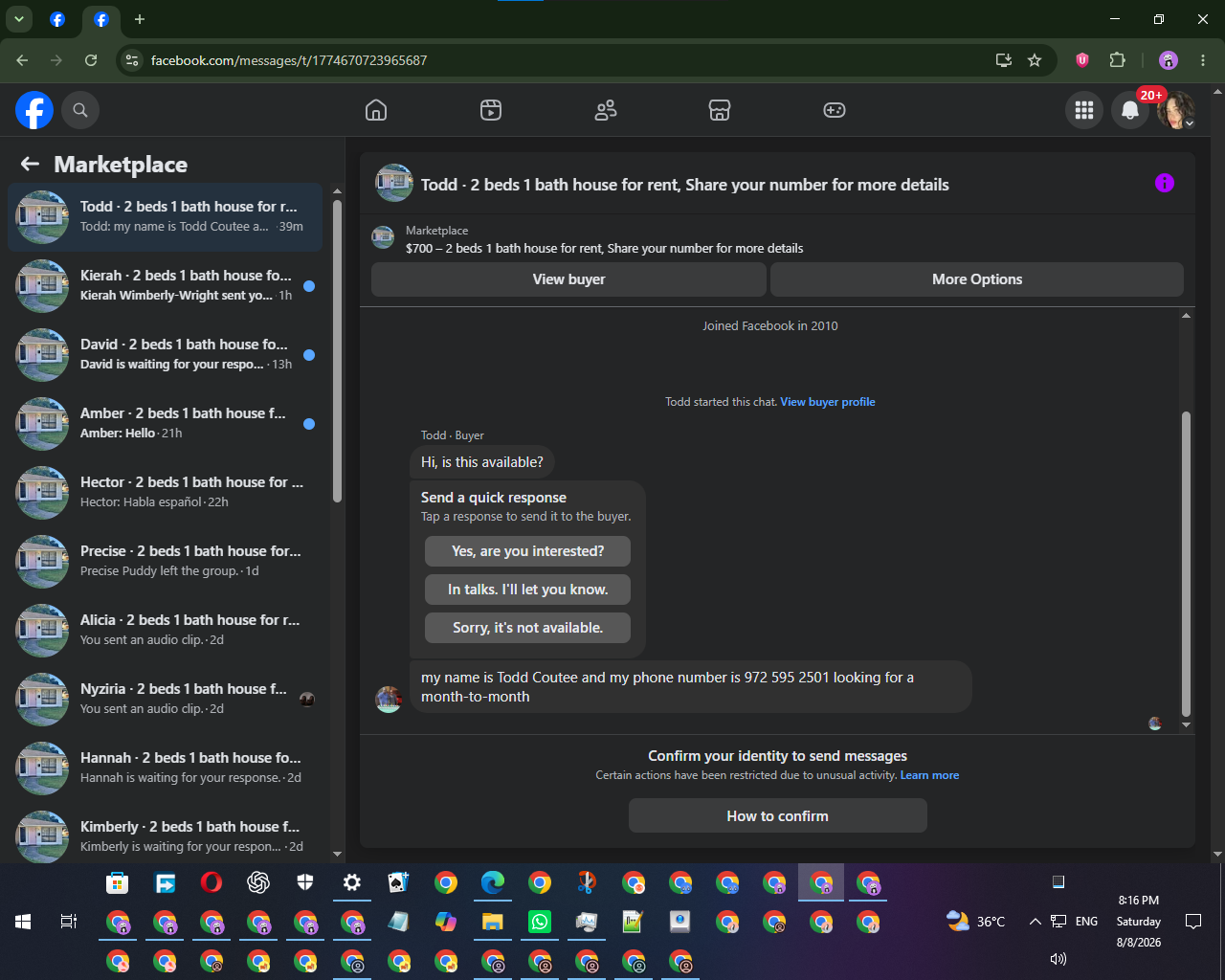The width and height of the screenshot is (1225, 980).
Task: Go back using the Marketplace arrow
Action: (31, 165)
